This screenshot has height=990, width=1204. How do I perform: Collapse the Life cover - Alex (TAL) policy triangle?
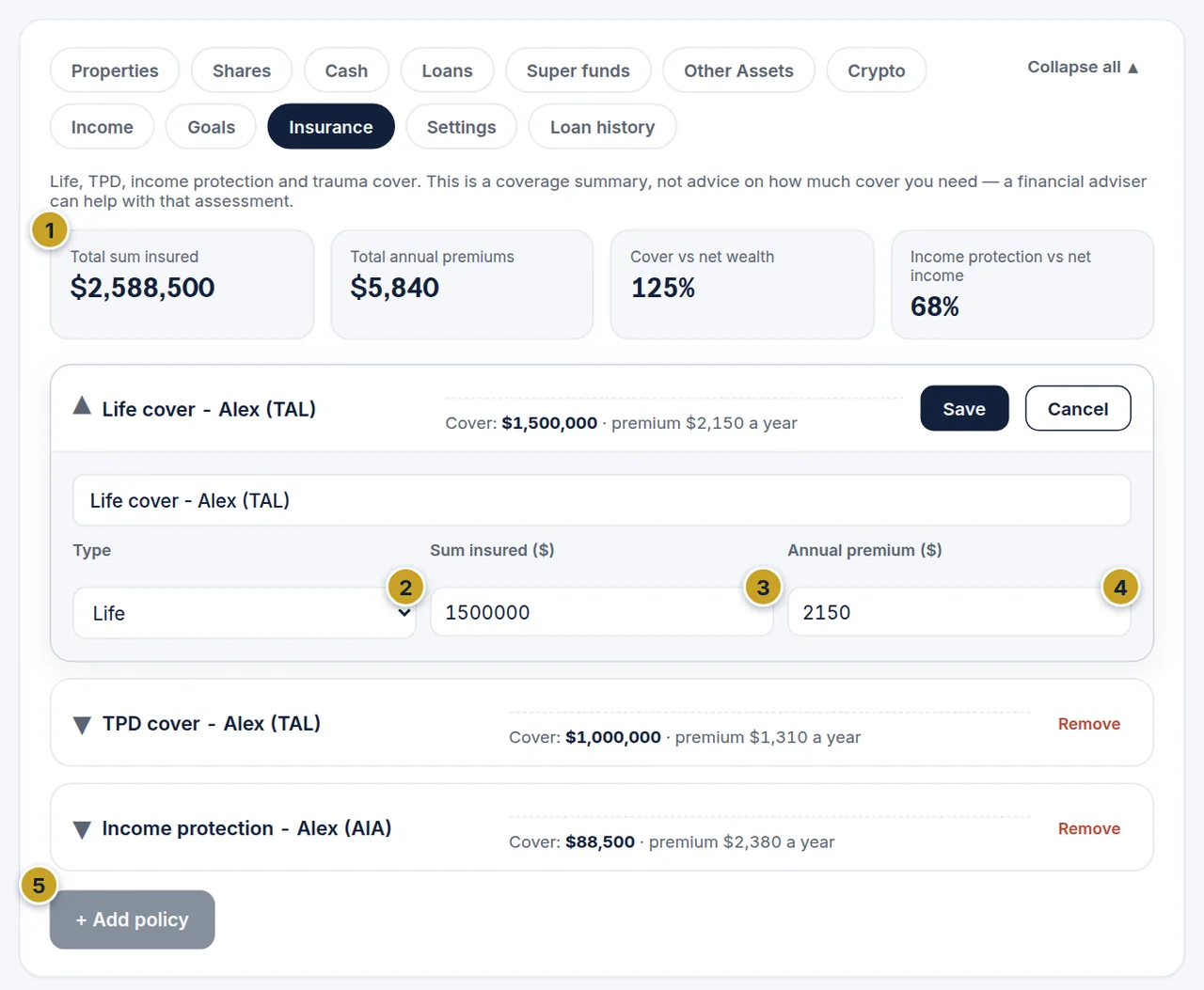tap(82, 406)
